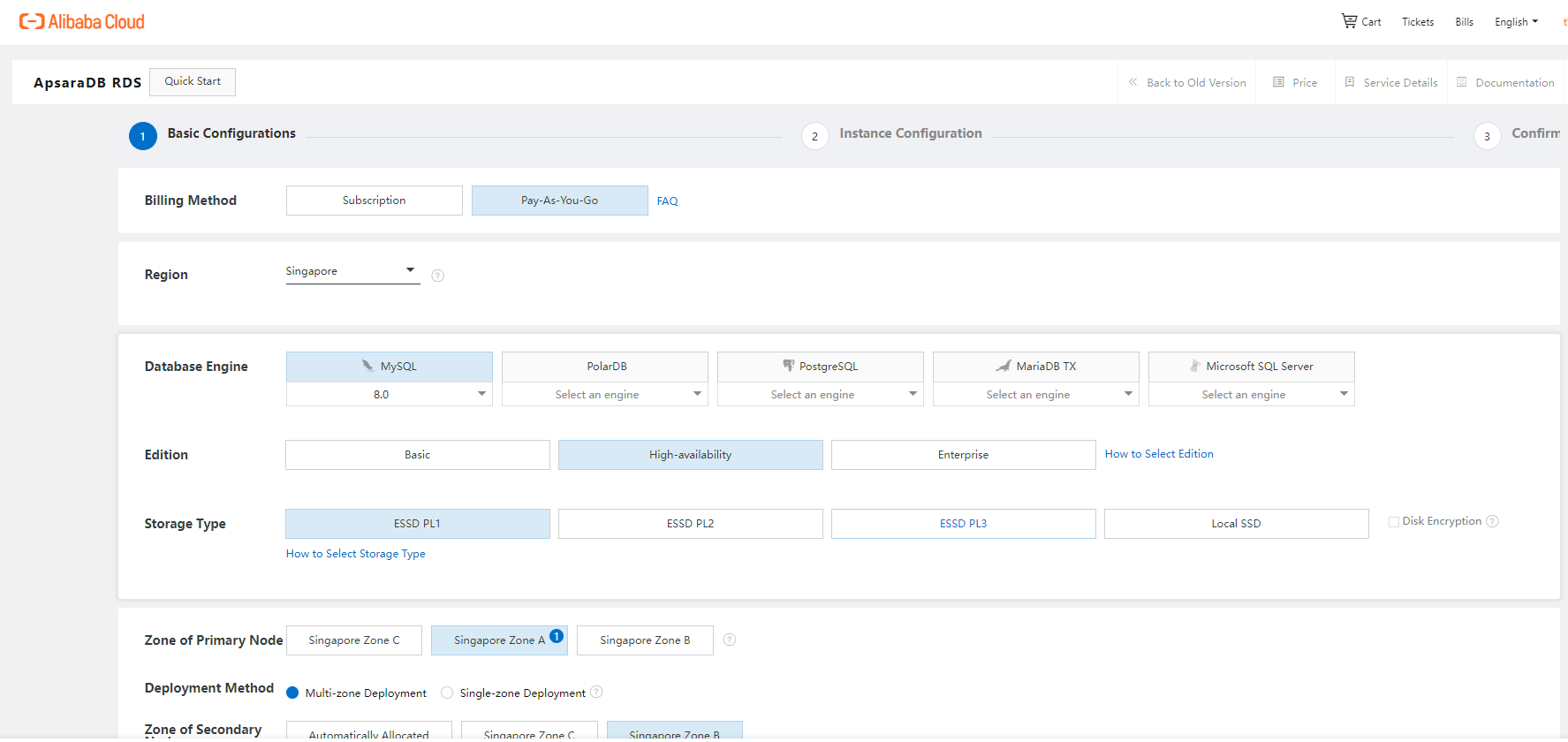
Task: Click help icon next to Single-zone Deployment
Action: [x=596, y=693]
